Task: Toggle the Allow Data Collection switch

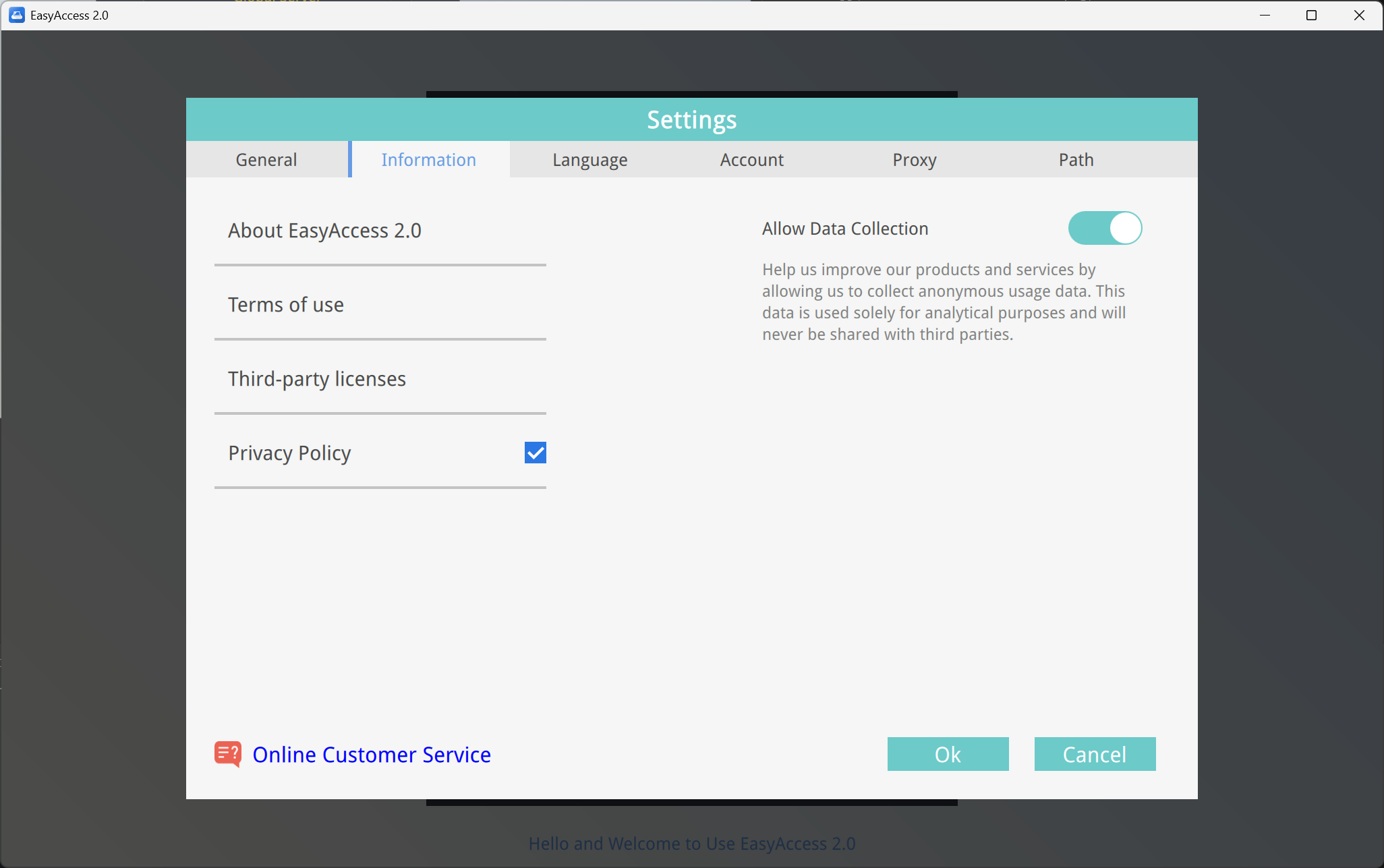Action: [x=1105, y=228]
